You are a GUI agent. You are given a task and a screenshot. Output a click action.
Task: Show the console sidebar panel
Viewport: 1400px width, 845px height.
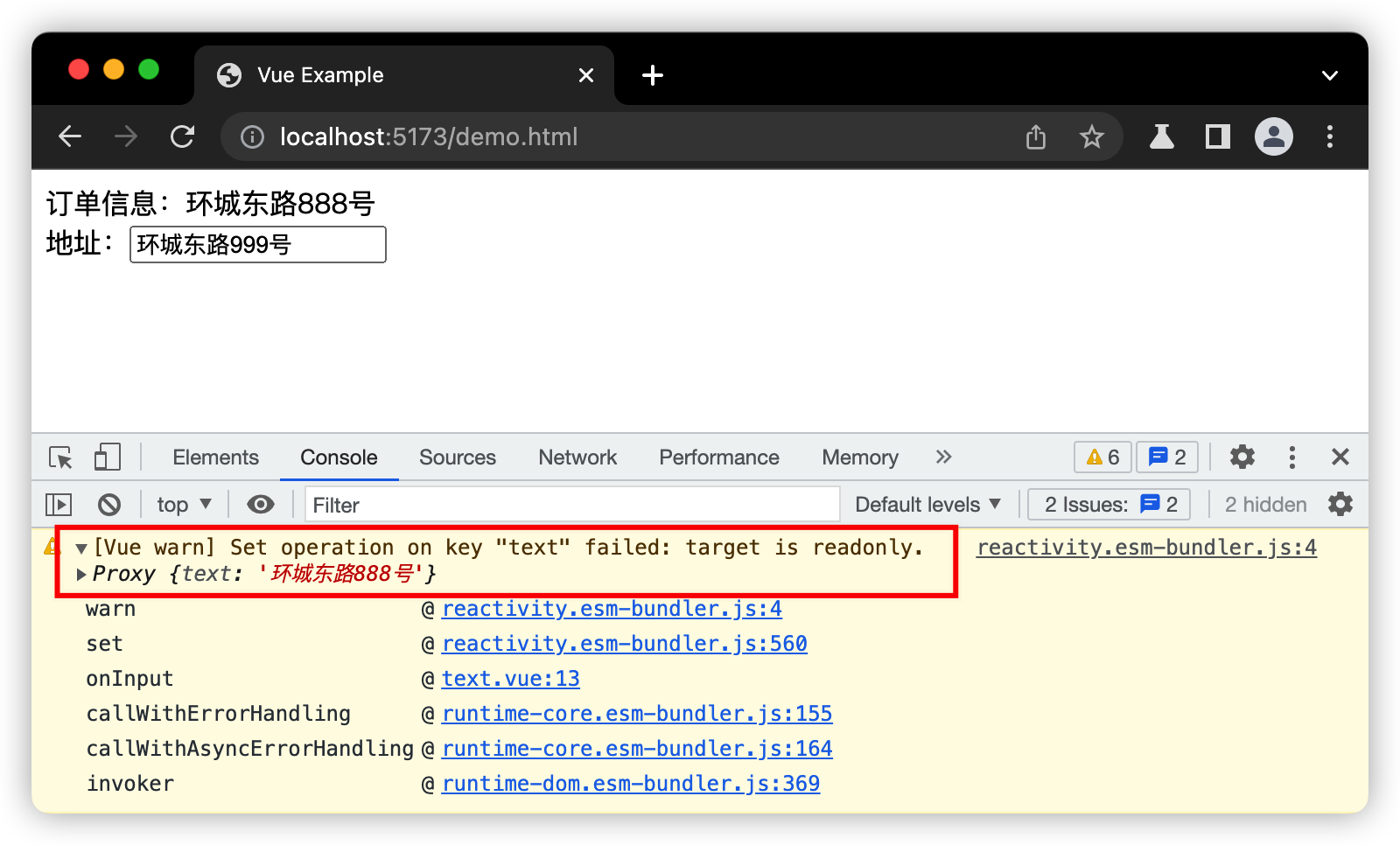tap(59, 505)
